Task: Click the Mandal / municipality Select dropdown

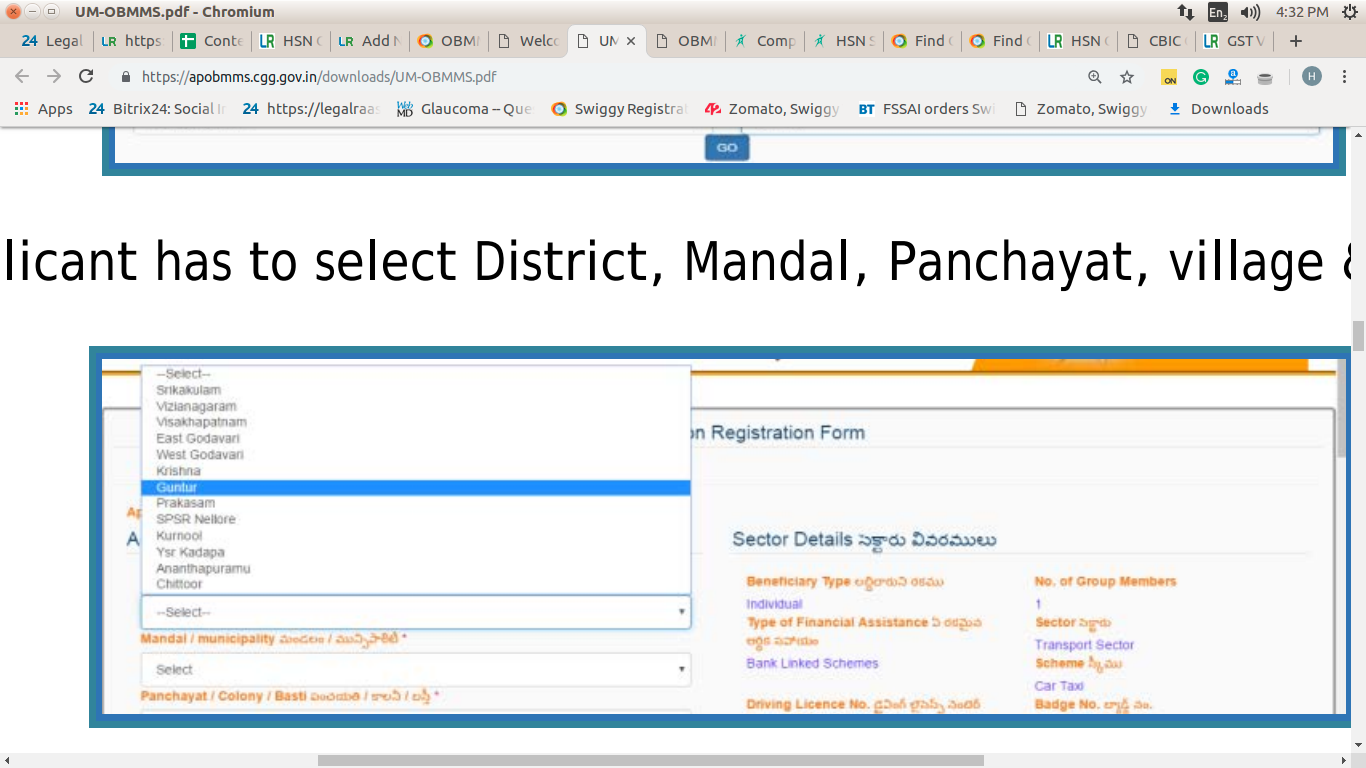Action: coord(416,669)
